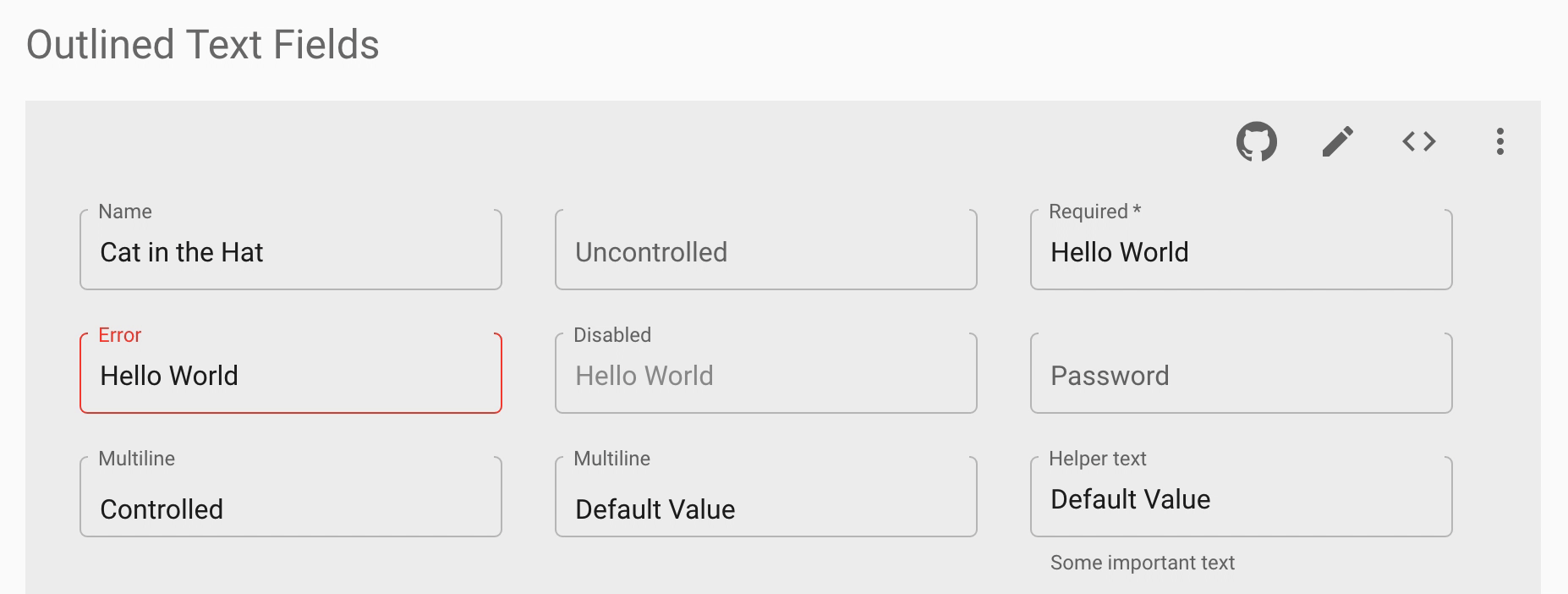The image size is (1568, 594).
Task: Click the view source code icon
Action: coord(1418,142)
